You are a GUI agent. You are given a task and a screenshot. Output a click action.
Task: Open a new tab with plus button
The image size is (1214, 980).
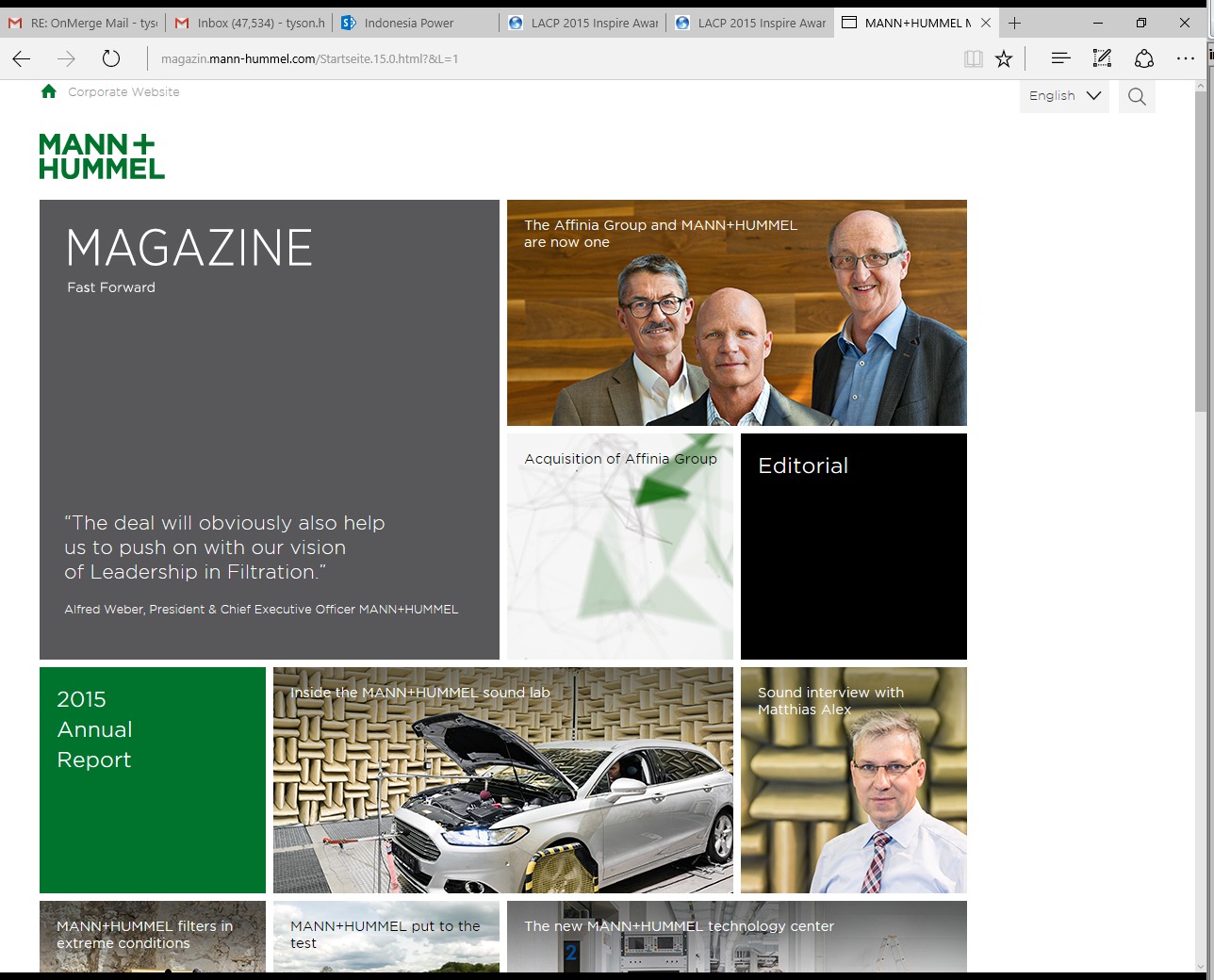1014,23
